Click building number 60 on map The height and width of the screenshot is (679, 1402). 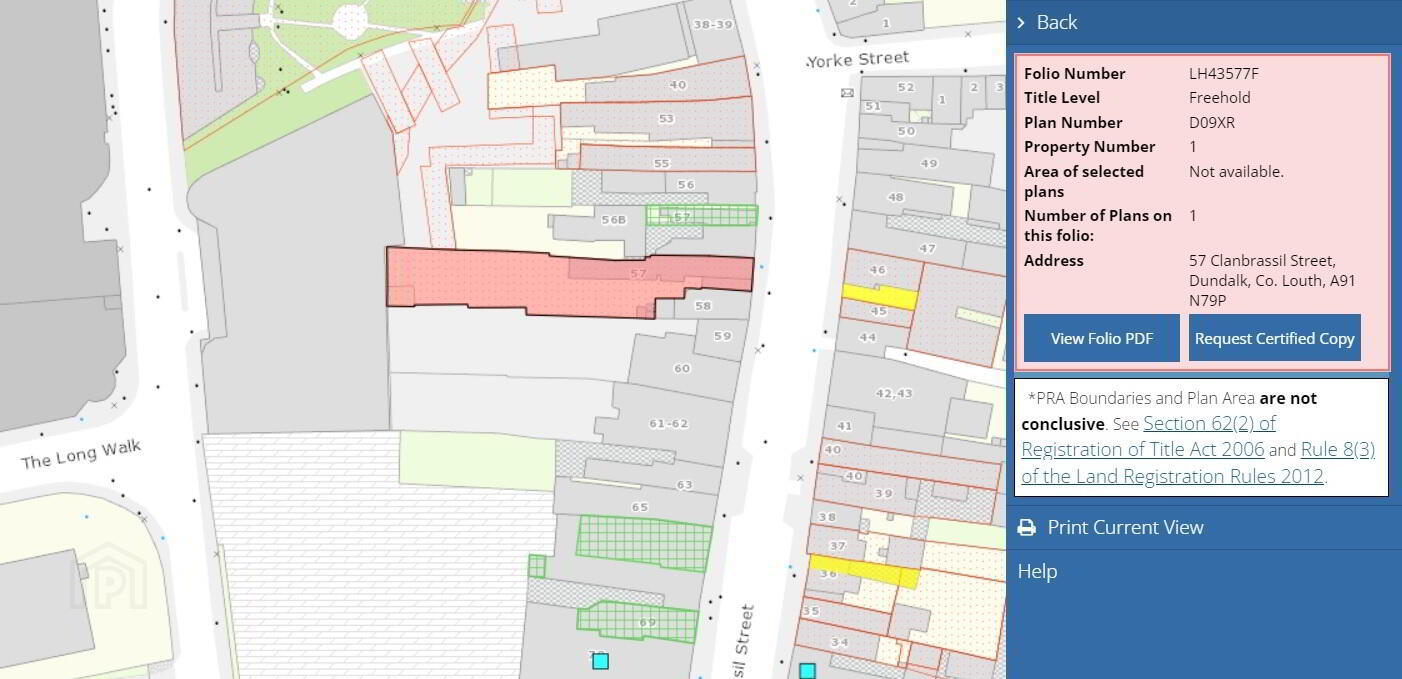click(682, 368)
